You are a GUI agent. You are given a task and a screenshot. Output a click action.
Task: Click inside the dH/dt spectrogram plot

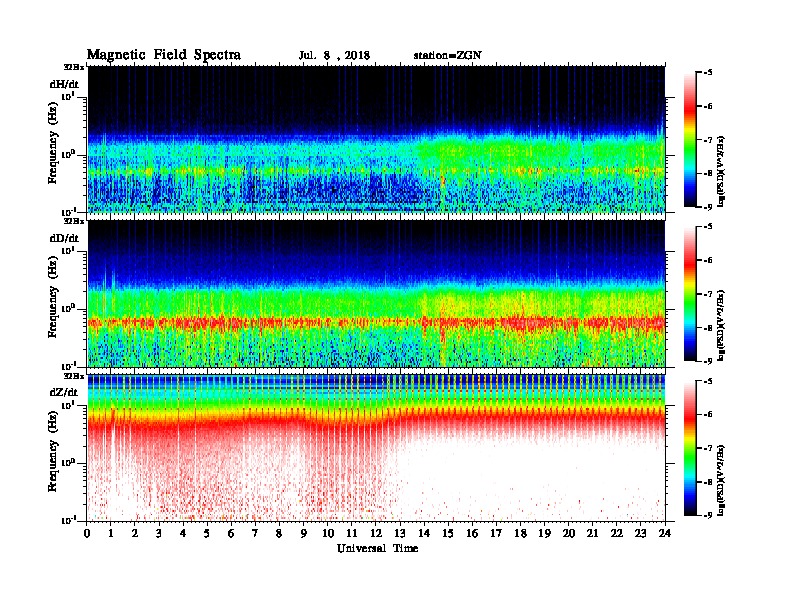point(376,139)
